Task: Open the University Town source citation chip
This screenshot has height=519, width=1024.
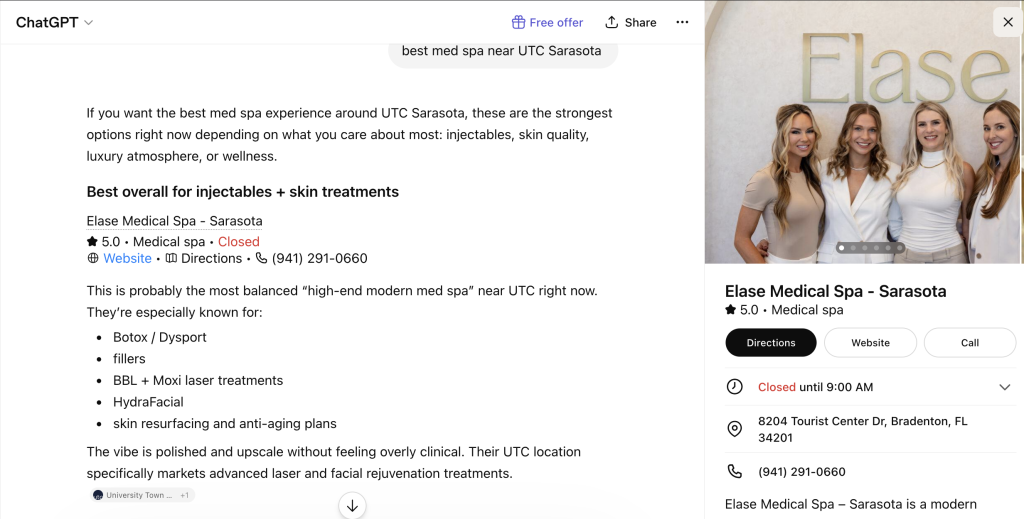Action: coord(142,495)
